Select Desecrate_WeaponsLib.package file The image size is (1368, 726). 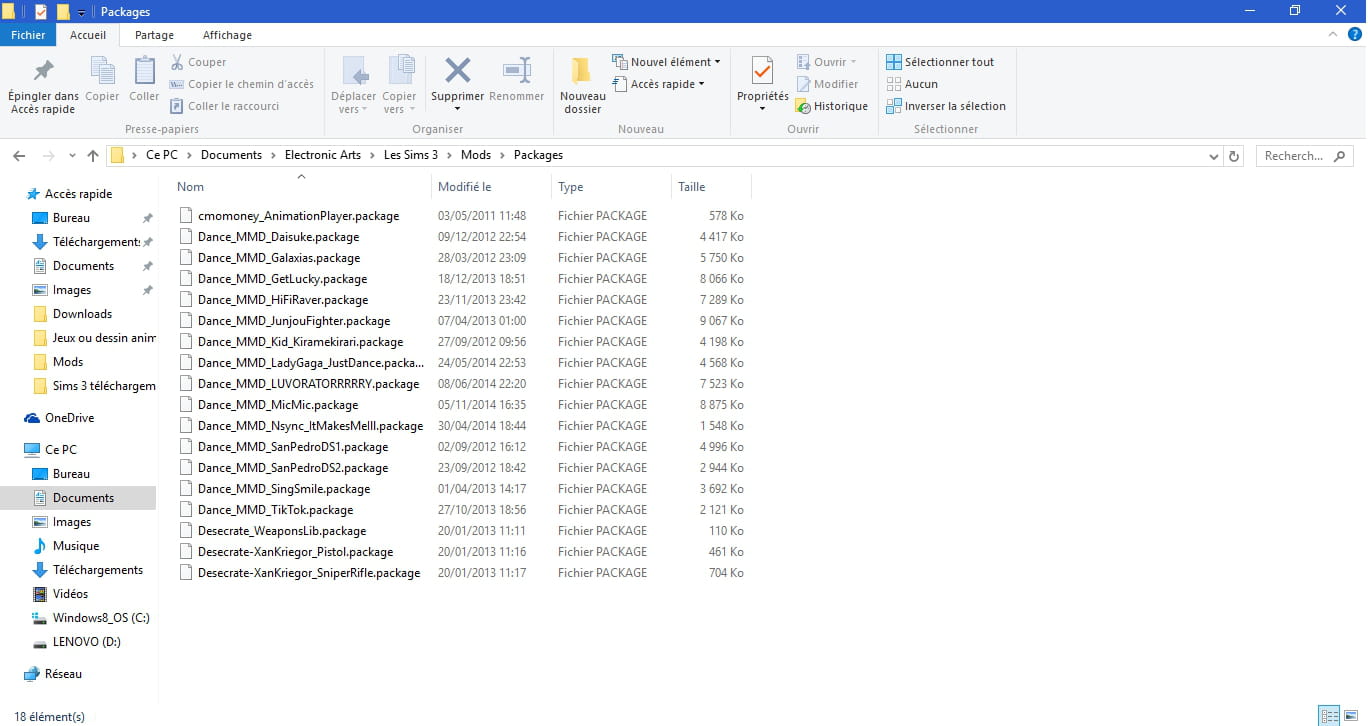click(x=282, y=531)
